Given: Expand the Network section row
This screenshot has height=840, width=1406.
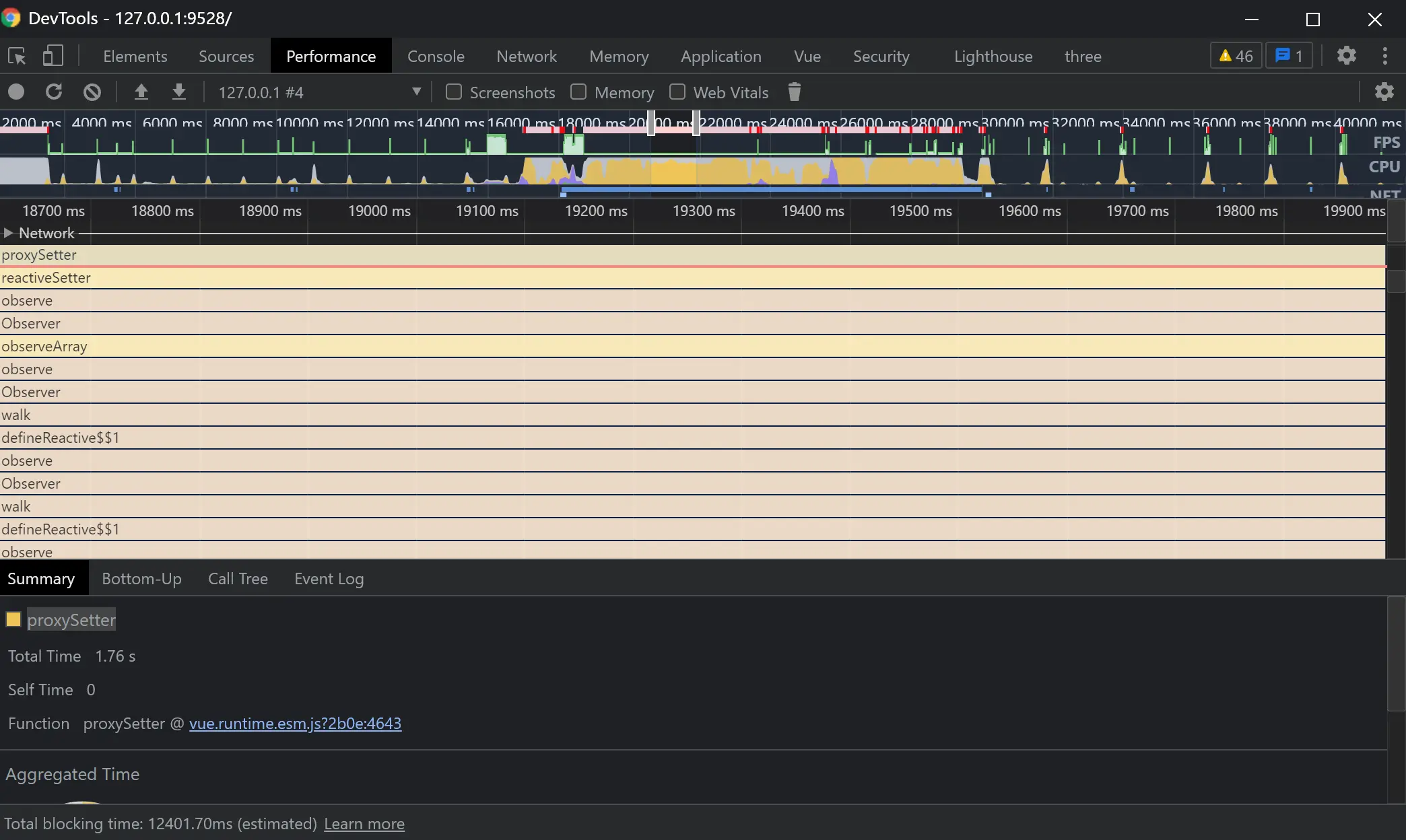Looking at the screenshot, I should (x=8, y=232).
